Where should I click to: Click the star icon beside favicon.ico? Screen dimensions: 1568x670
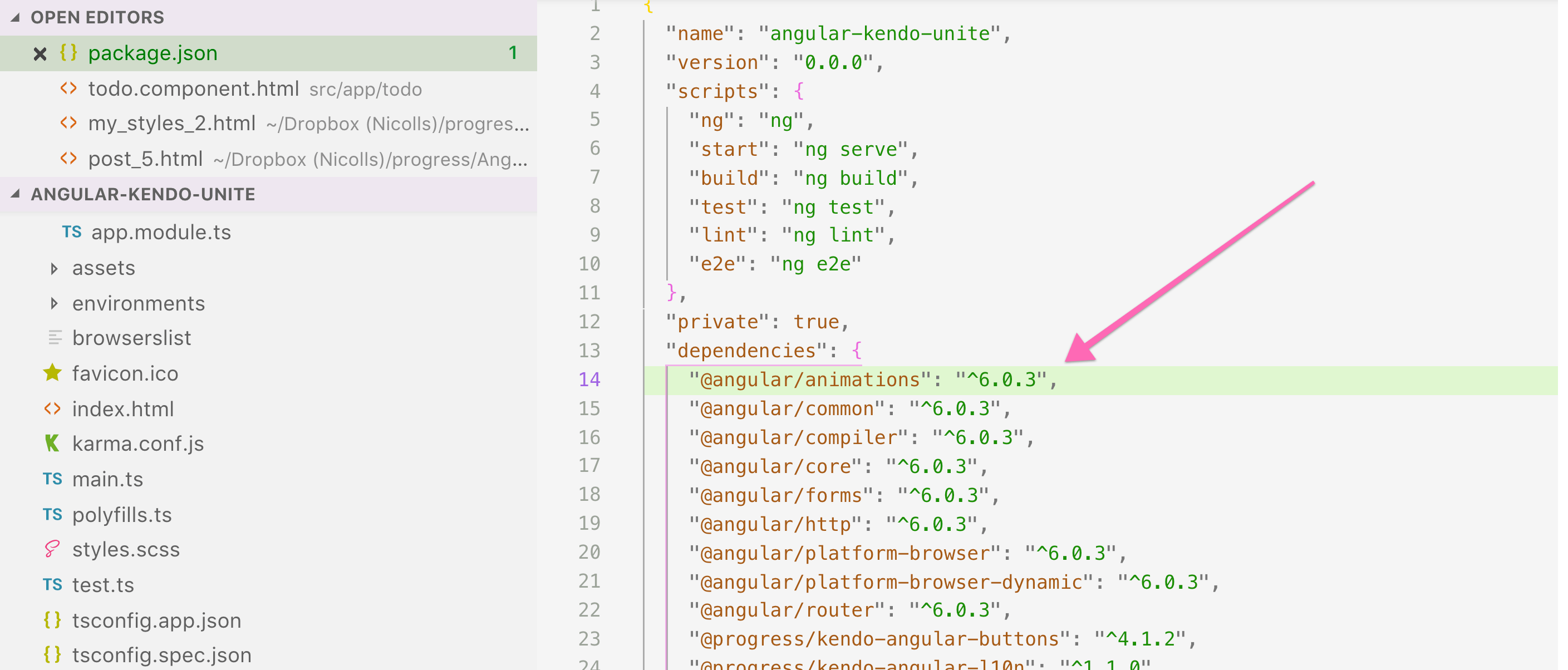52,373
